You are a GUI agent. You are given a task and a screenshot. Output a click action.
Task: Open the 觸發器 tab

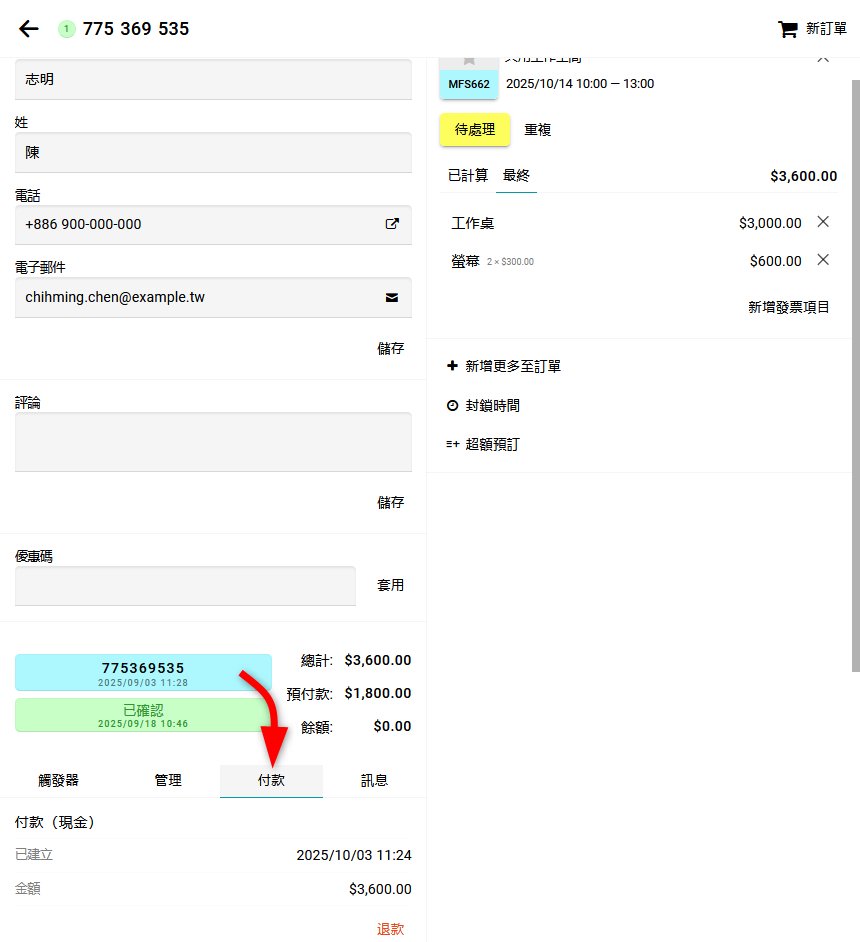click(x=58, y=780)
